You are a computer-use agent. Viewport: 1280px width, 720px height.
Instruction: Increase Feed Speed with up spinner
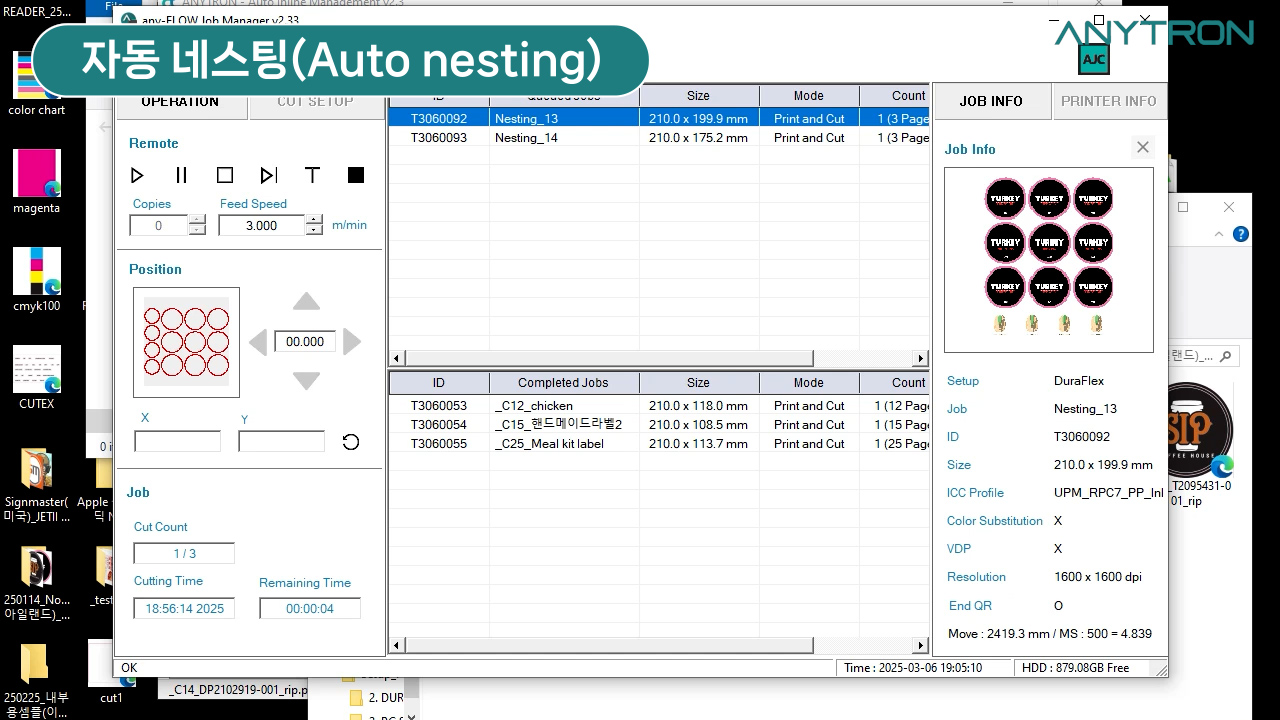click(314, 221)
